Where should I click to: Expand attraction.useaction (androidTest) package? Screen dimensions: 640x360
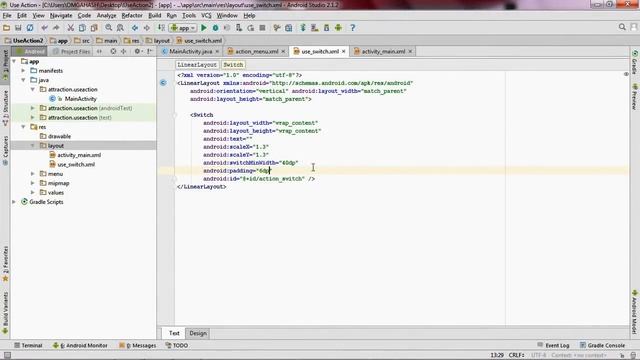click(33, 108)
